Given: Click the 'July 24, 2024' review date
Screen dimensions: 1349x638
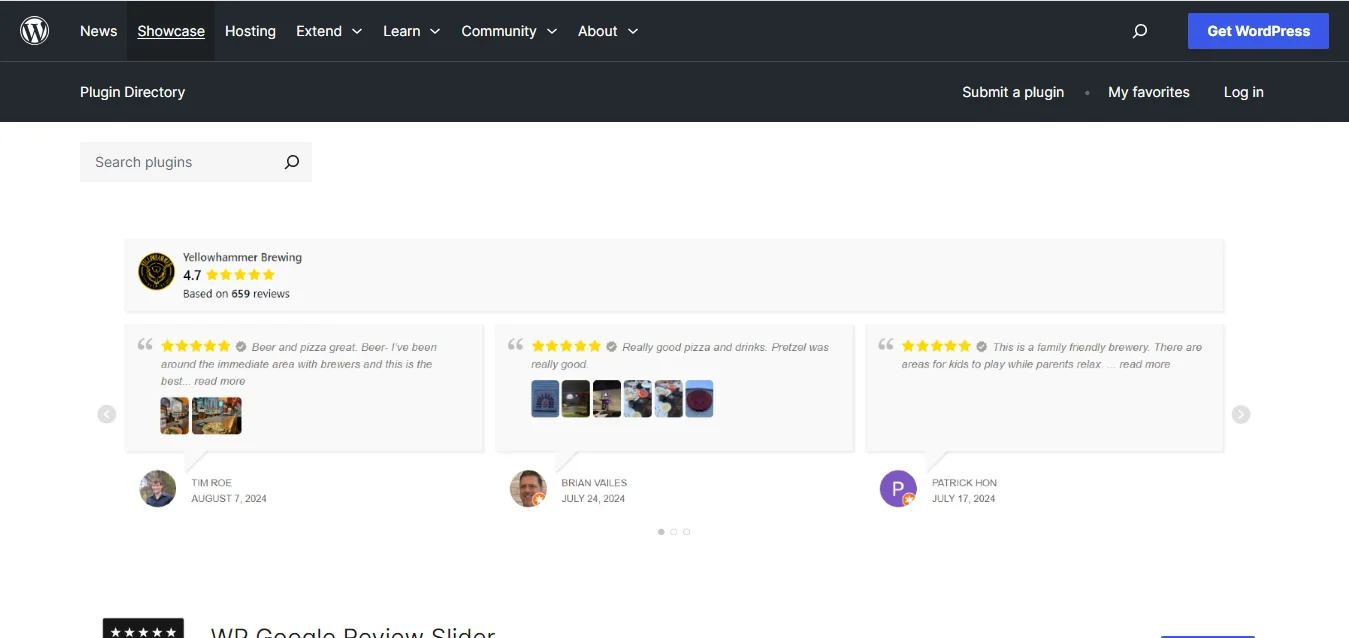Looking at the screenshot, I should point(593,499).
